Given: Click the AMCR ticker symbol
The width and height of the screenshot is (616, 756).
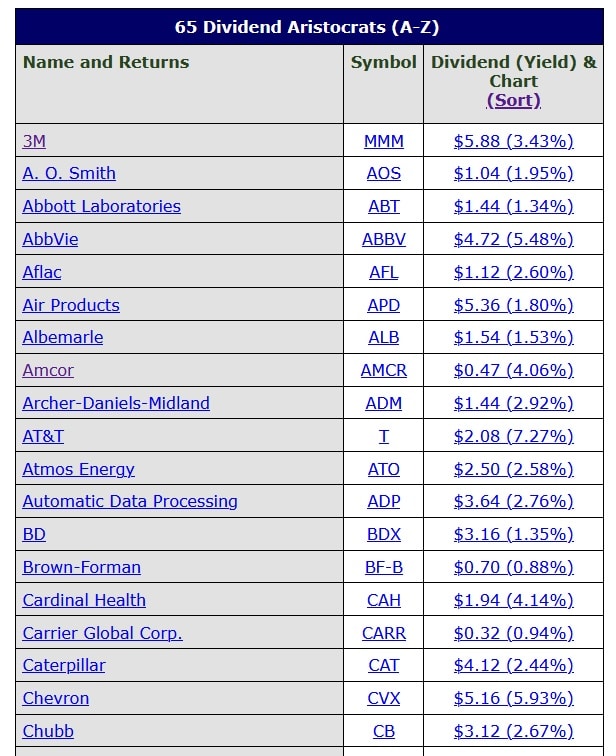Looking at the screenshot, I should (384, 370).
